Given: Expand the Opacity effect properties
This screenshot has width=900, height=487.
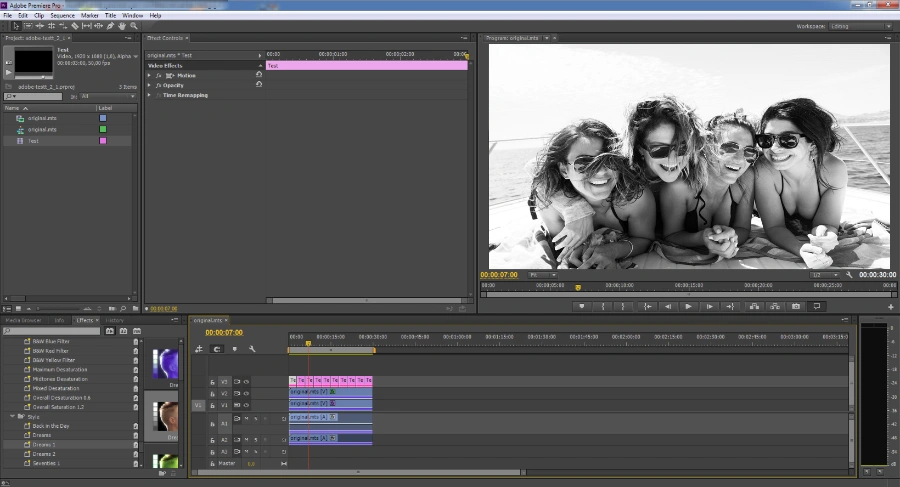Looking at the screenshot, I should pos(149,85).
